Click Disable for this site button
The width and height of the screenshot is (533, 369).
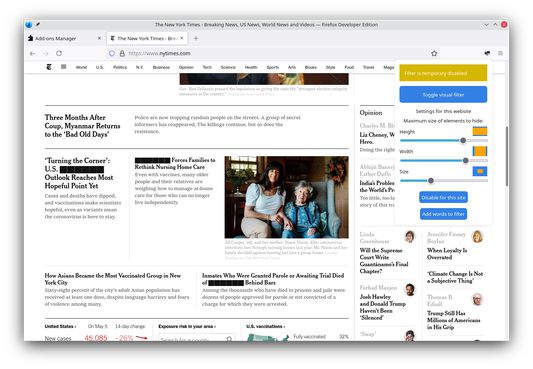[x=443, y=197]
